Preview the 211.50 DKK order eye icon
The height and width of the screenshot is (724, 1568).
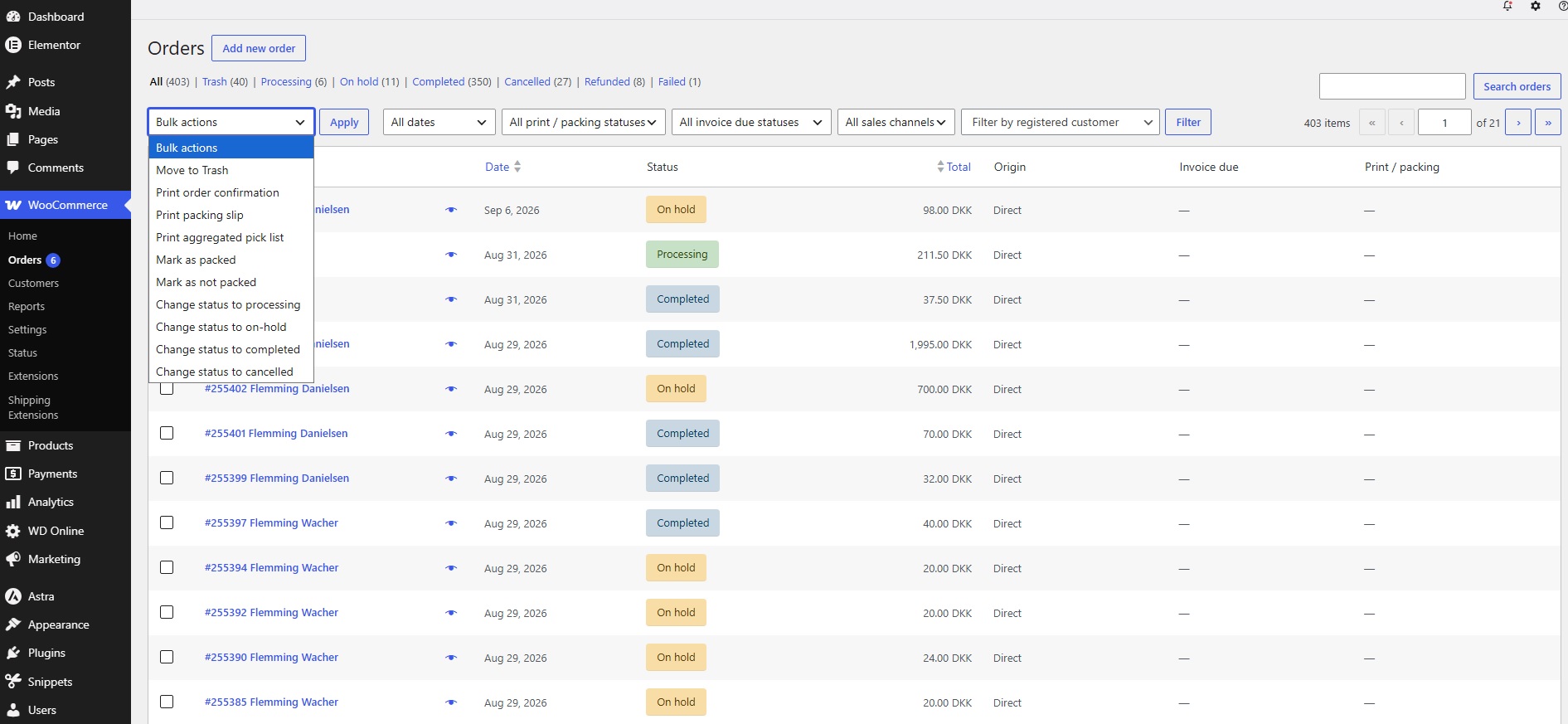pyautogui.click(x=451, y=255)
